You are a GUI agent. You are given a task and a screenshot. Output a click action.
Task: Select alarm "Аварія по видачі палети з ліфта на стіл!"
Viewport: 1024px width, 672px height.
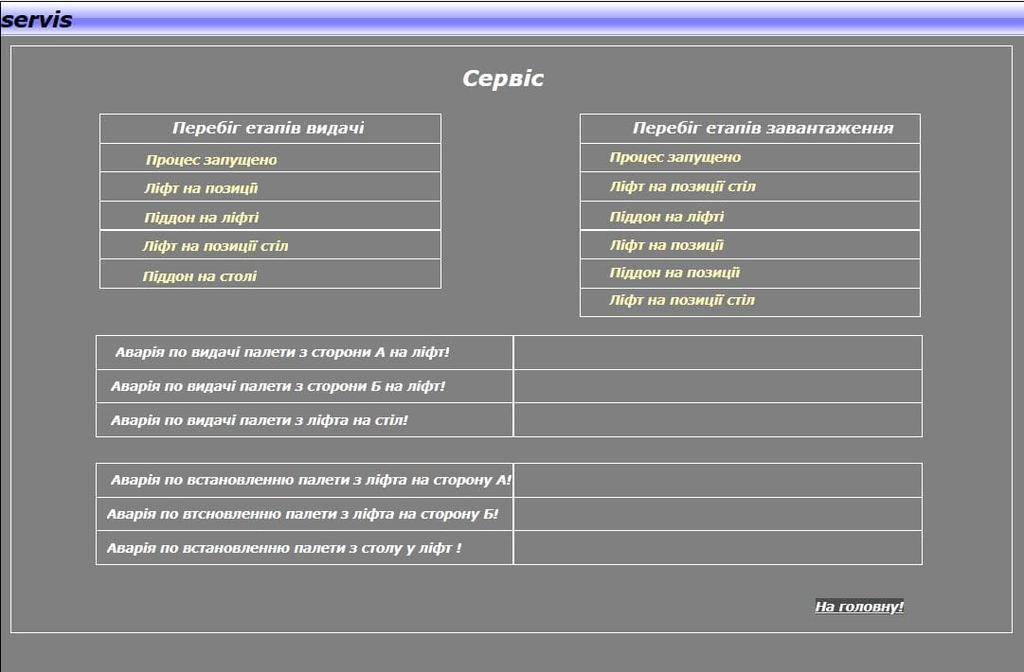(x=260, y=420)
